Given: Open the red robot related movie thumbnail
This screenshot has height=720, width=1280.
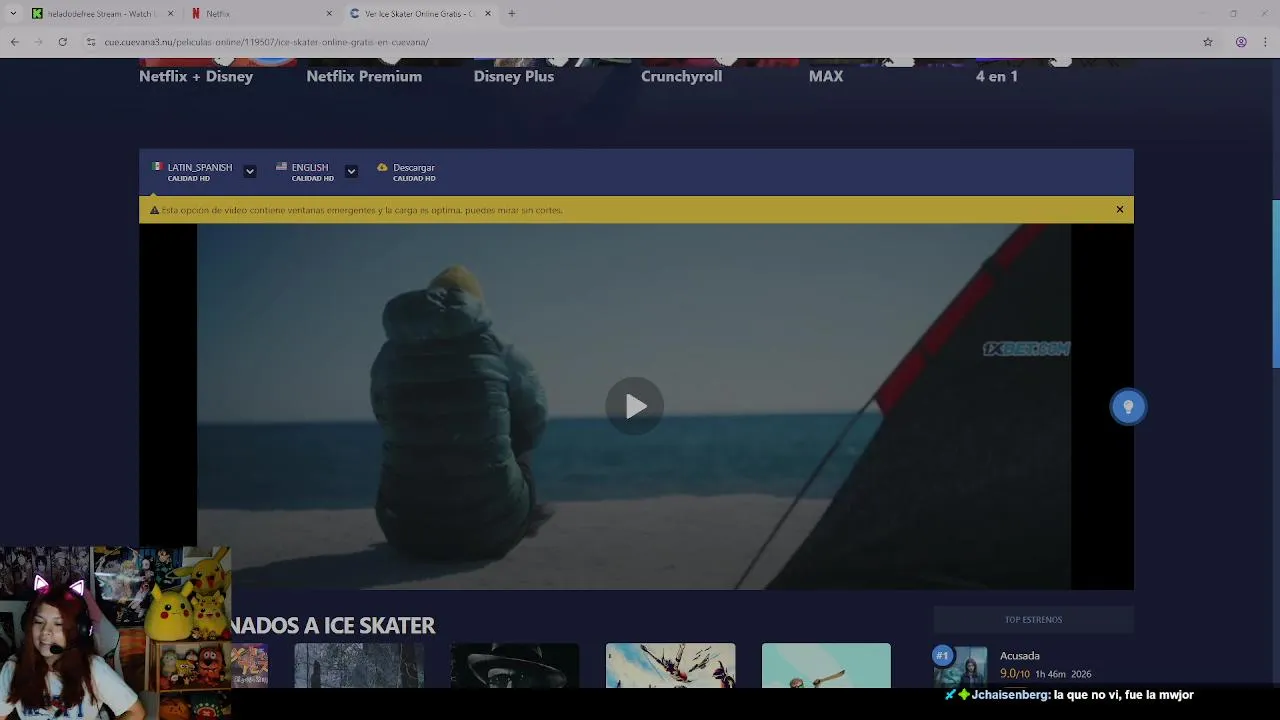Looking at the screenshot, I should 670,666.
